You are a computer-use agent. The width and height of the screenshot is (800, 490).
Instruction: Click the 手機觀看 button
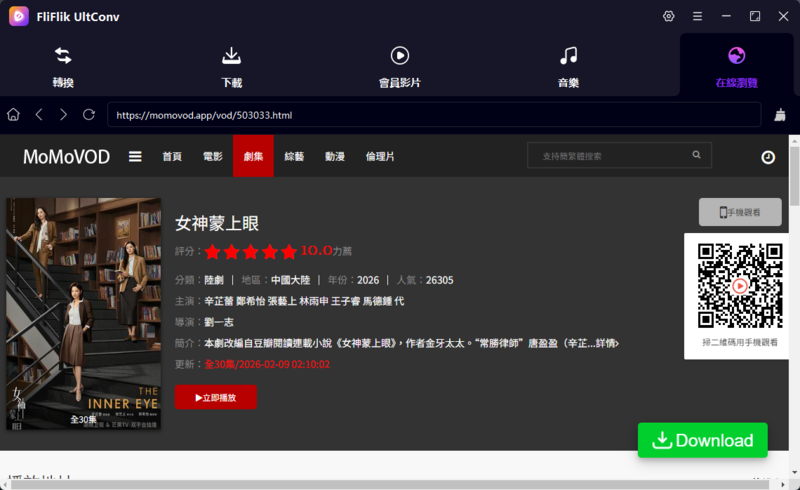pos(740,212)
